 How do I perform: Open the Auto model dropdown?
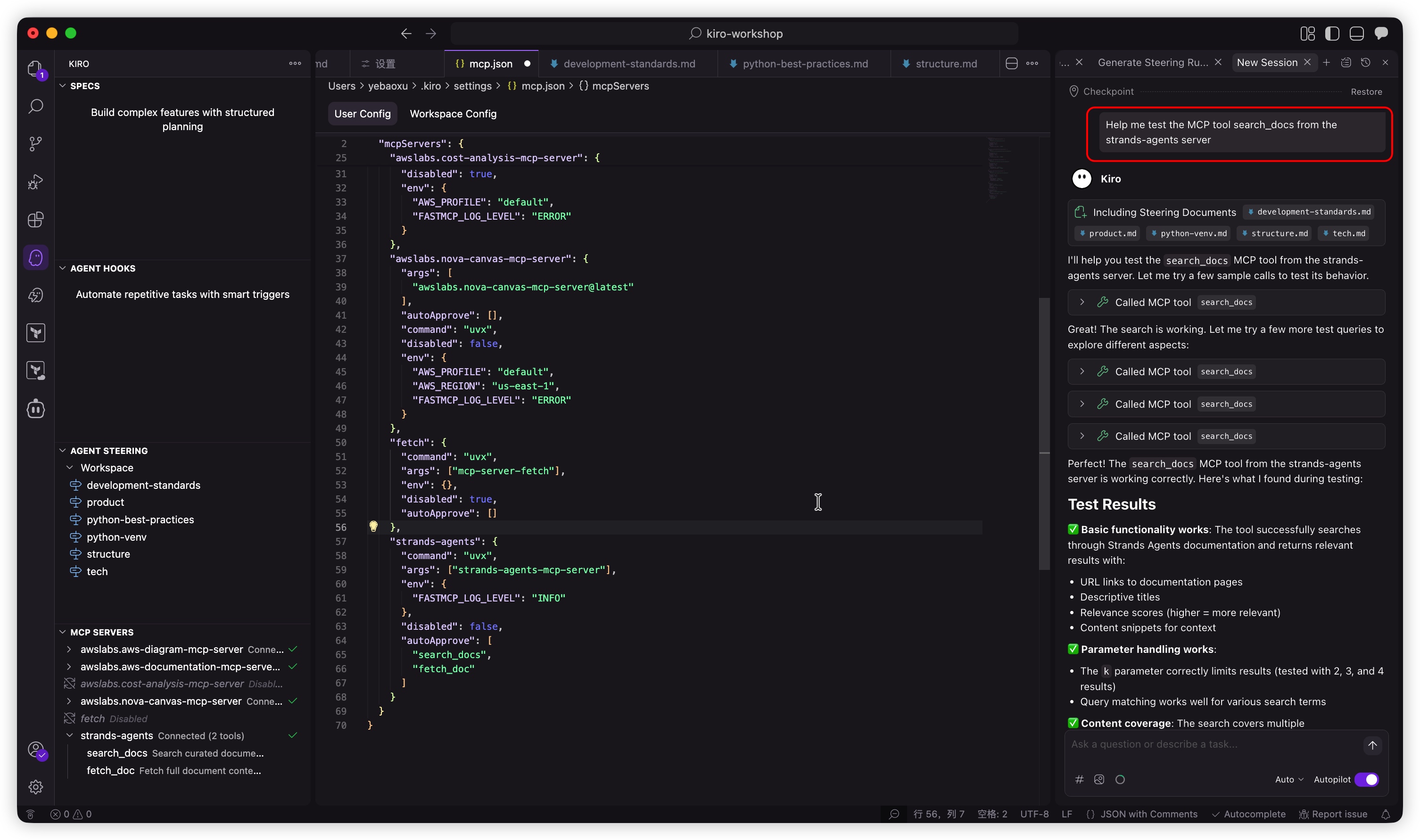point(1288,780)
